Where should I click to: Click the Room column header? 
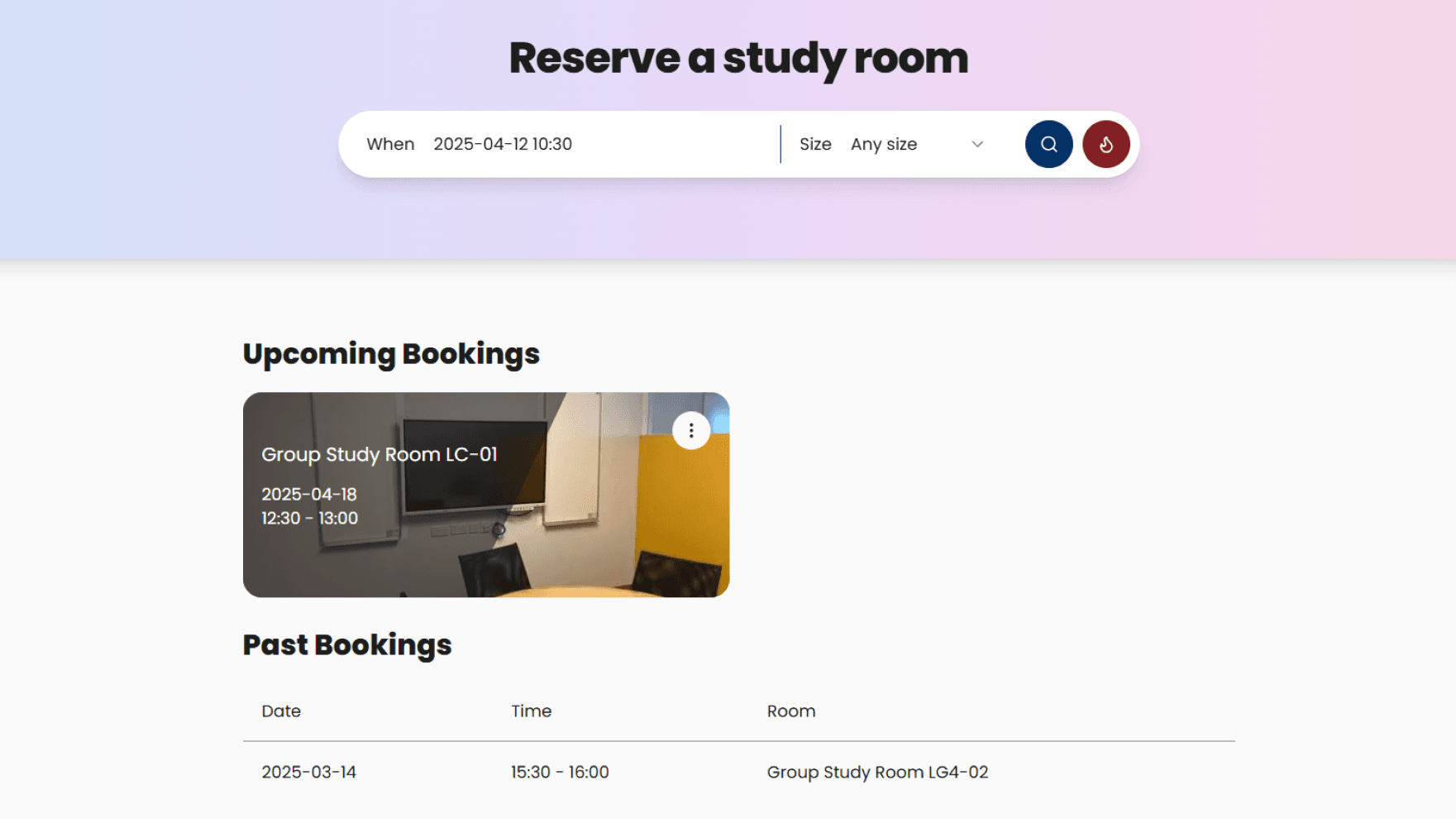(x=790, y=711)
